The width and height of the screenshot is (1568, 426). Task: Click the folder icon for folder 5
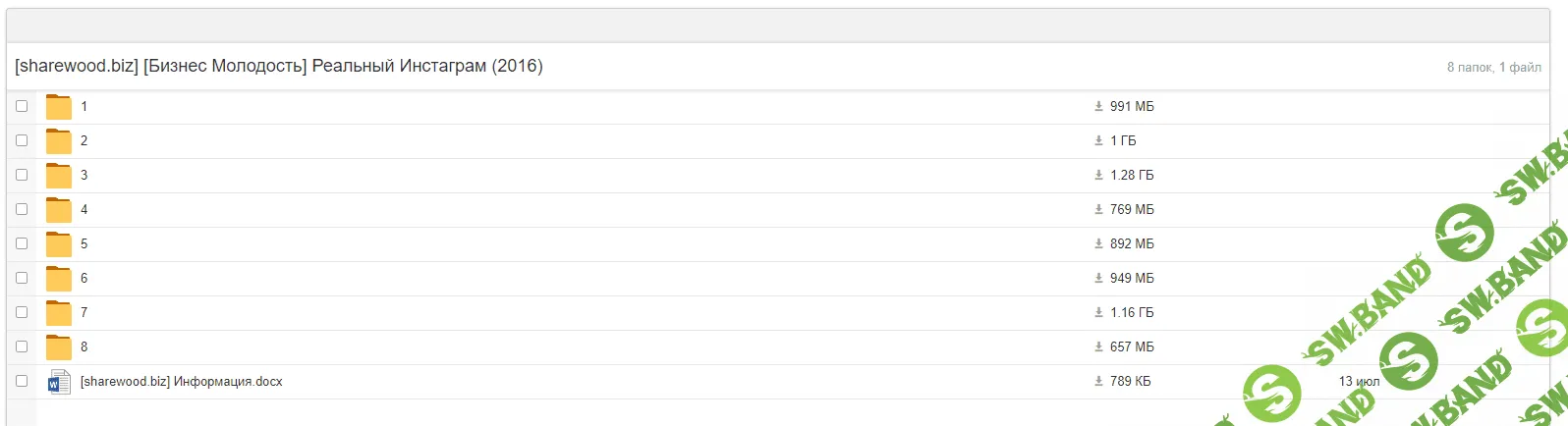[x=59, y=244]
